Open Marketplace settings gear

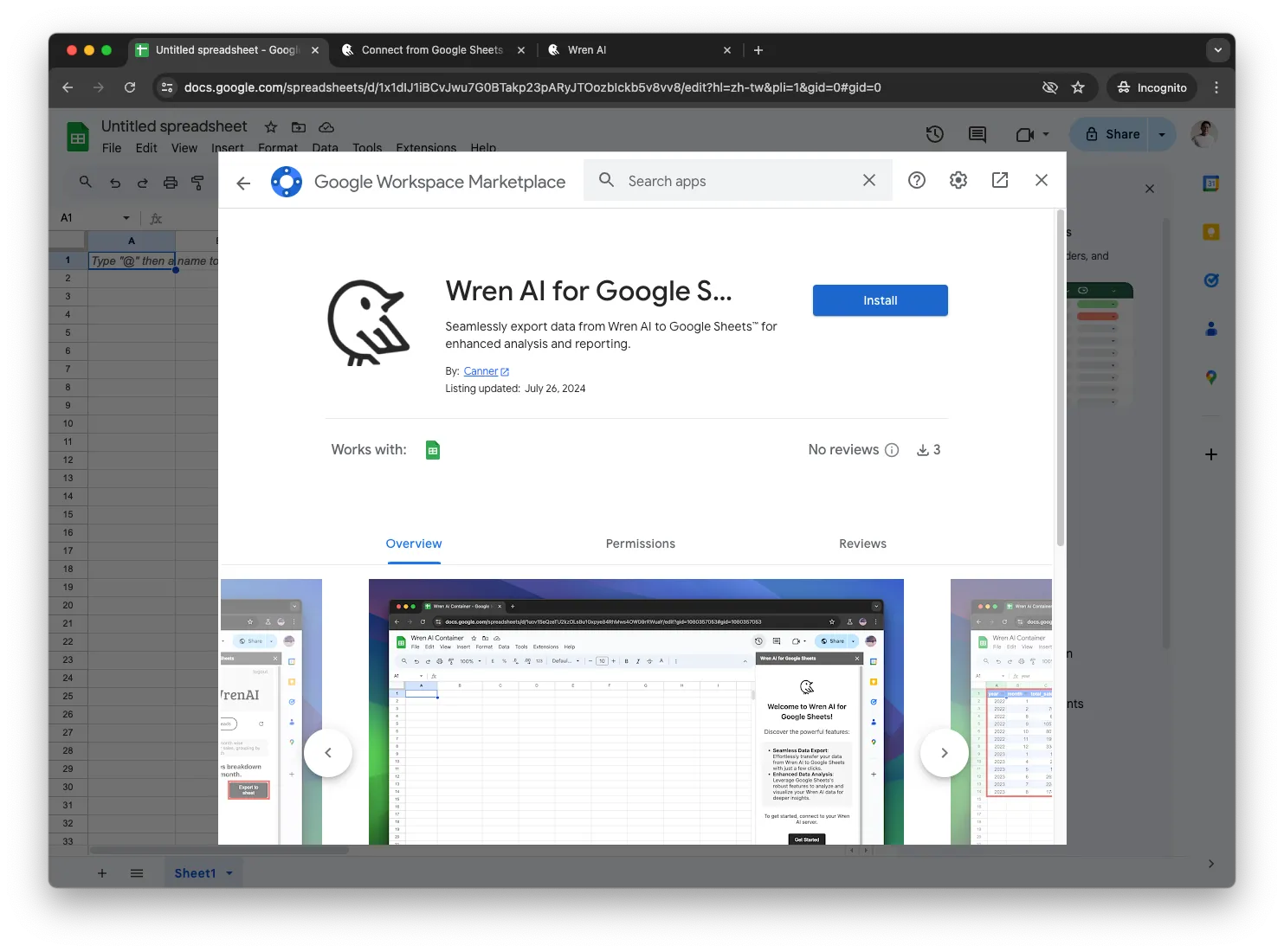(958, 180)
